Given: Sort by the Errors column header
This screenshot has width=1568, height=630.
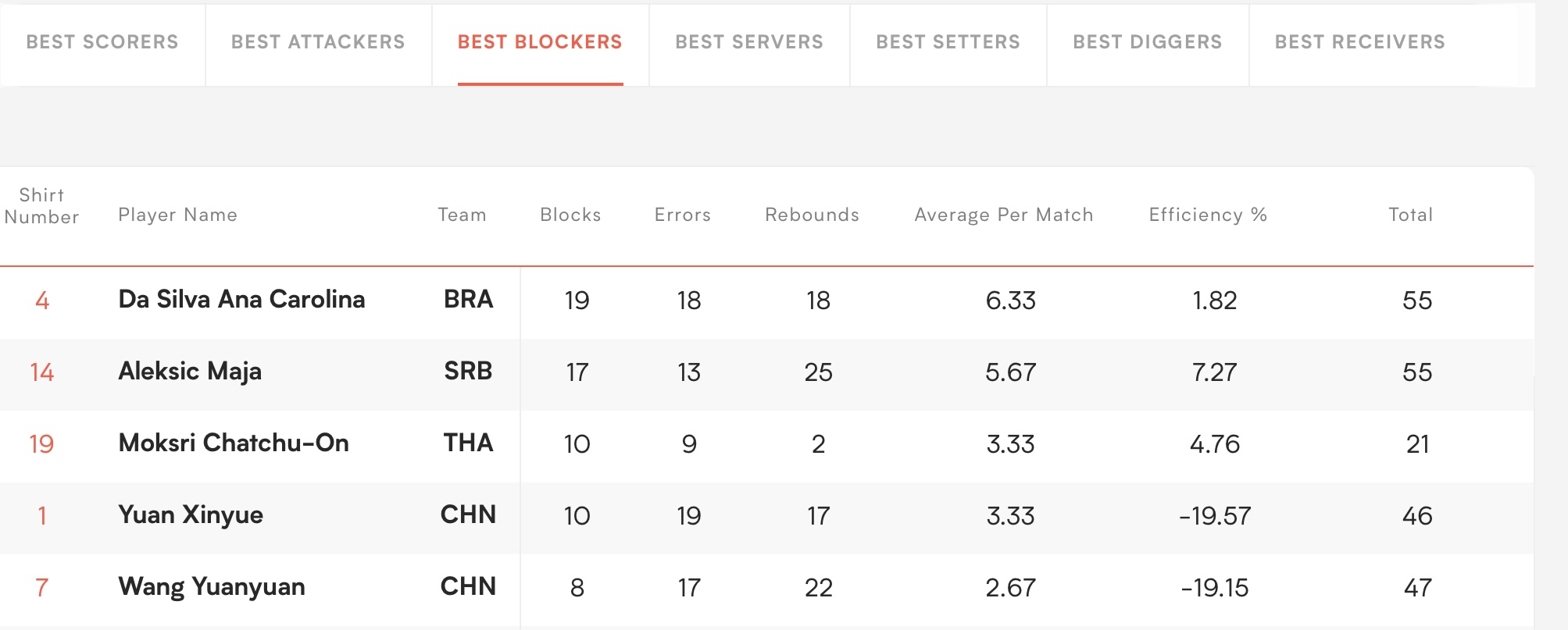Looking at the screenshot, I should 683,215.
